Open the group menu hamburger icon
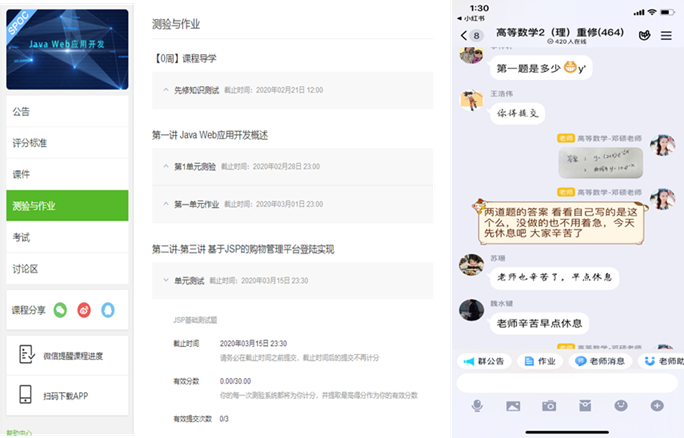 click(x=667, y=36)
